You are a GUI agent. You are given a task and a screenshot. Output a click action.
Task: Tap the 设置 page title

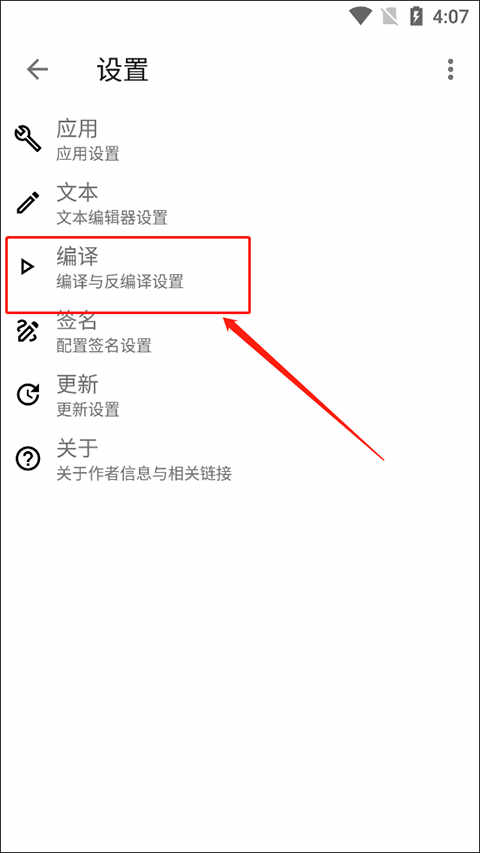(x=123, y=70)
